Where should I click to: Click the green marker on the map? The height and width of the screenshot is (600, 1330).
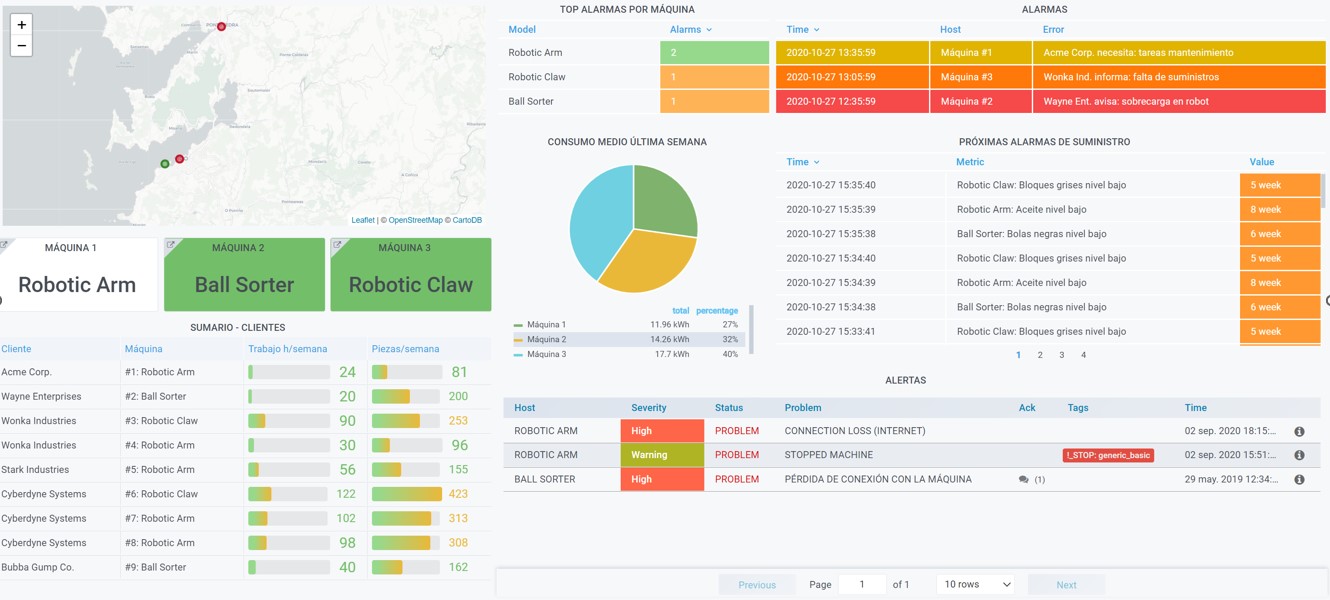coord(165,164)
